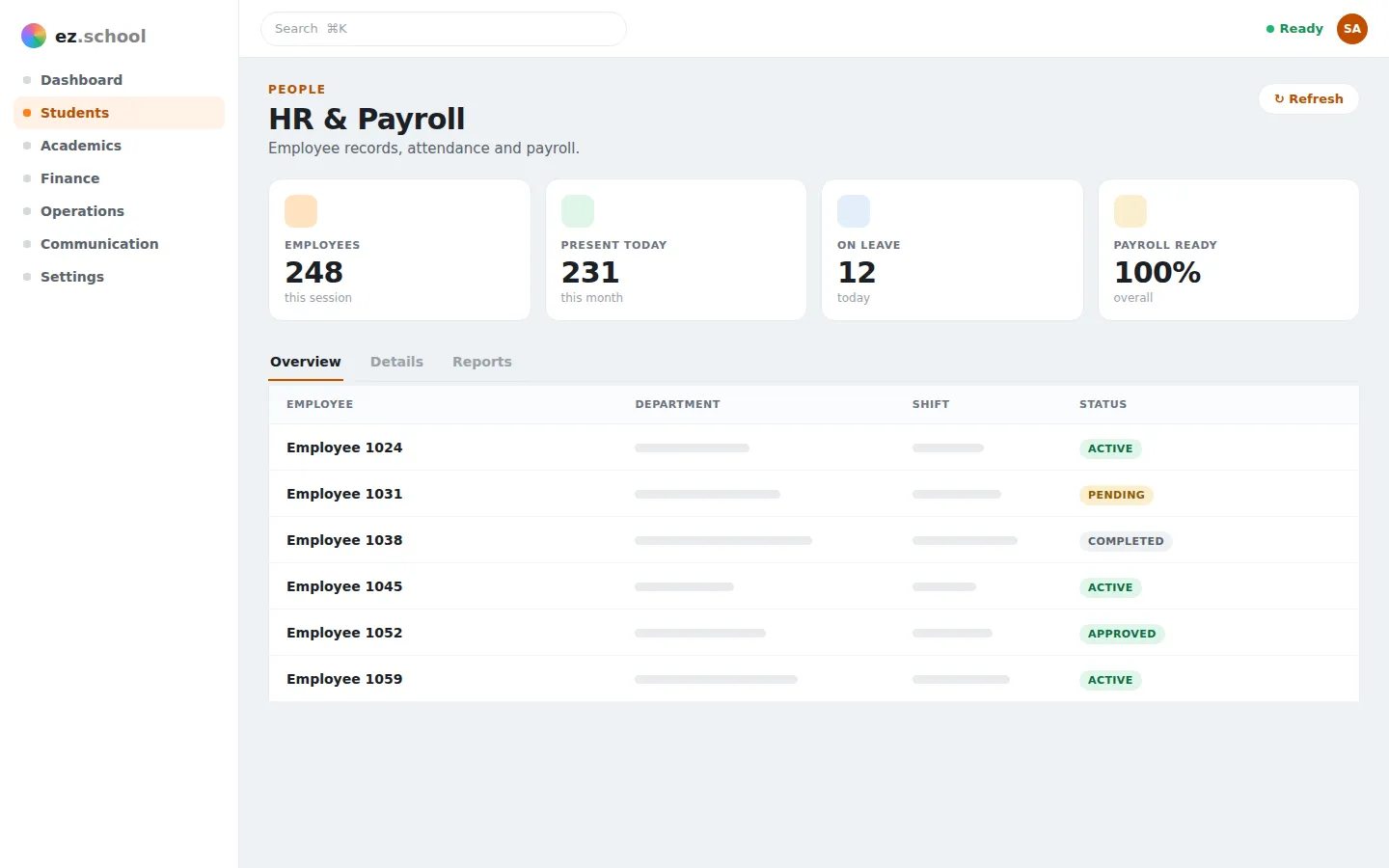
Task: Click the orange Employees card icon
Action: click(301, 211)
